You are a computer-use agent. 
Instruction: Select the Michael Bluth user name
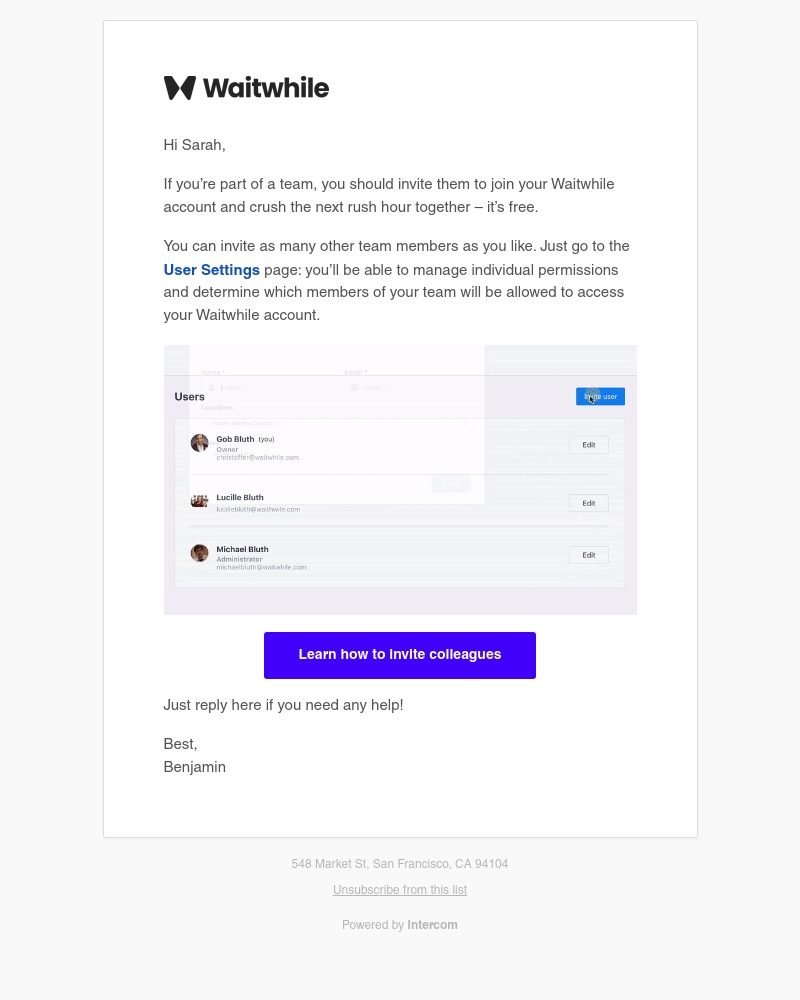242,549
